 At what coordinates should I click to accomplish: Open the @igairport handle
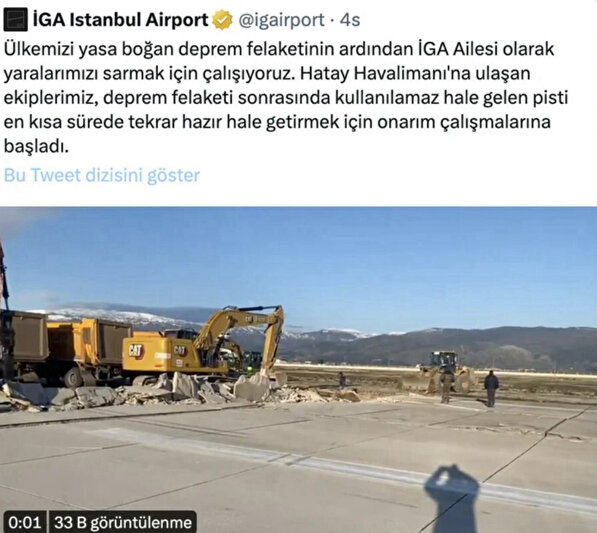[281, 20]
